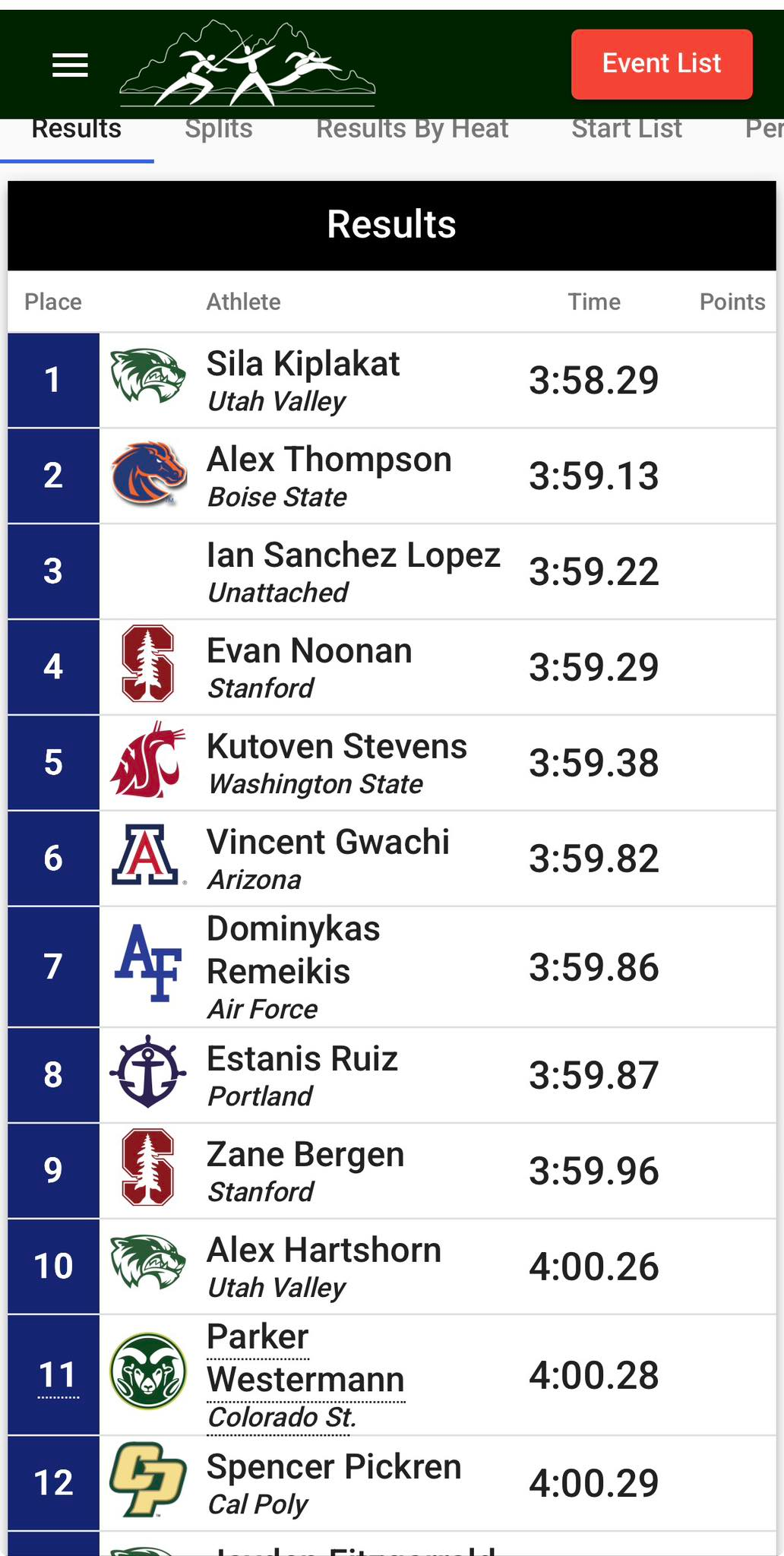Open the Start List tab
Image resolution: width=784 pixels, height=1556 pixels.
627,129
